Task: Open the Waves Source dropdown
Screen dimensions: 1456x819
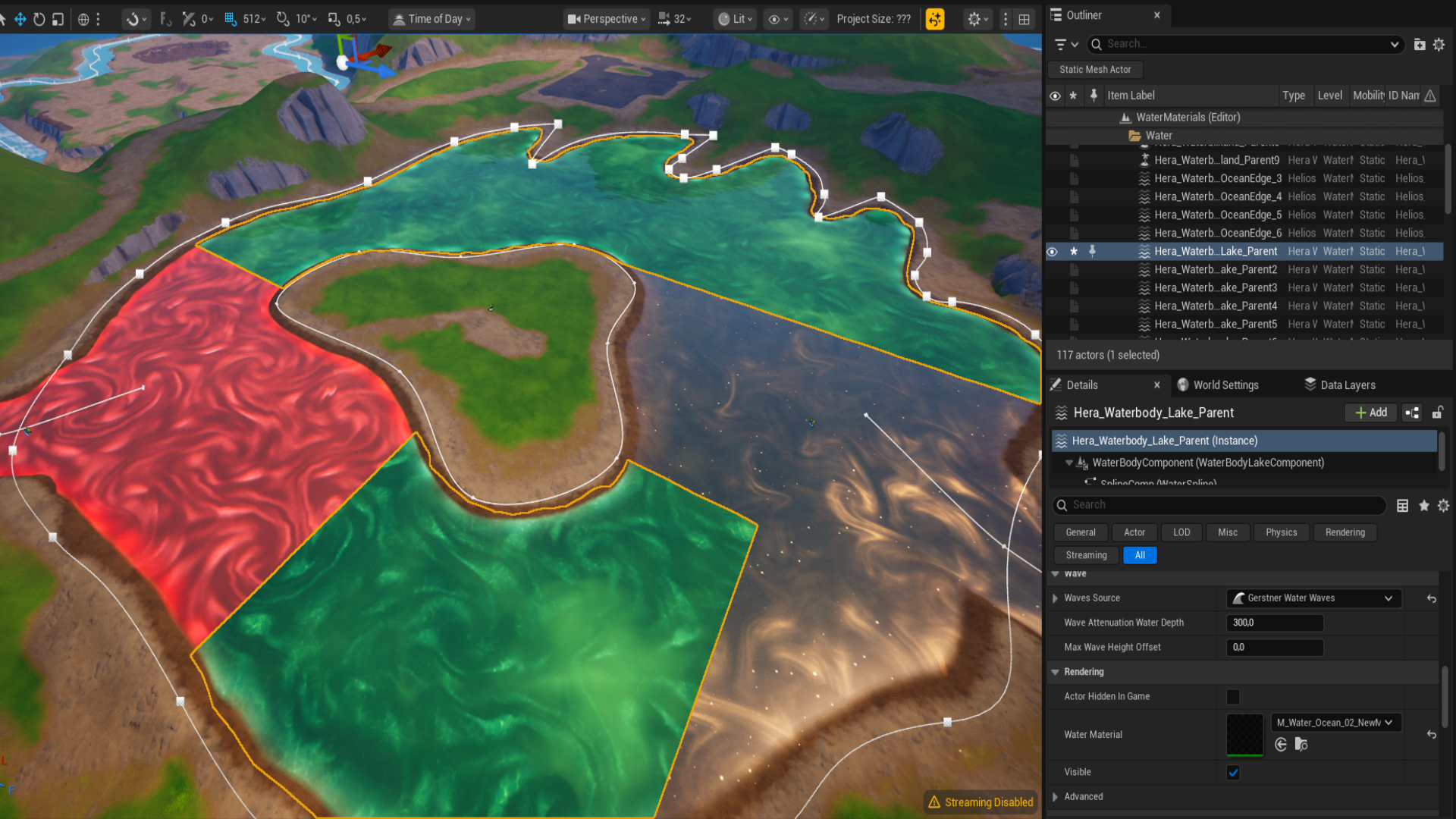Action: pyautogui.click(x=1313, y=598)
